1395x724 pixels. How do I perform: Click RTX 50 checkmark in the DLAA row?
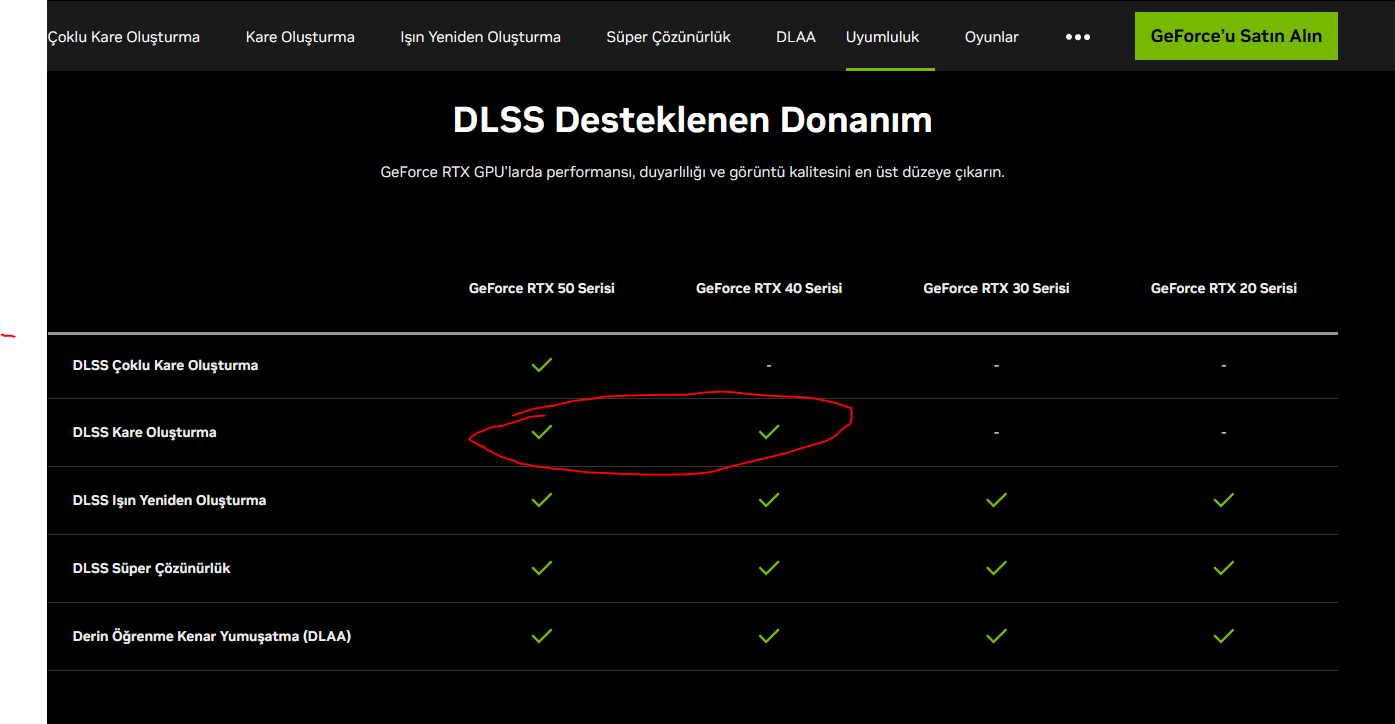(542, 636)
